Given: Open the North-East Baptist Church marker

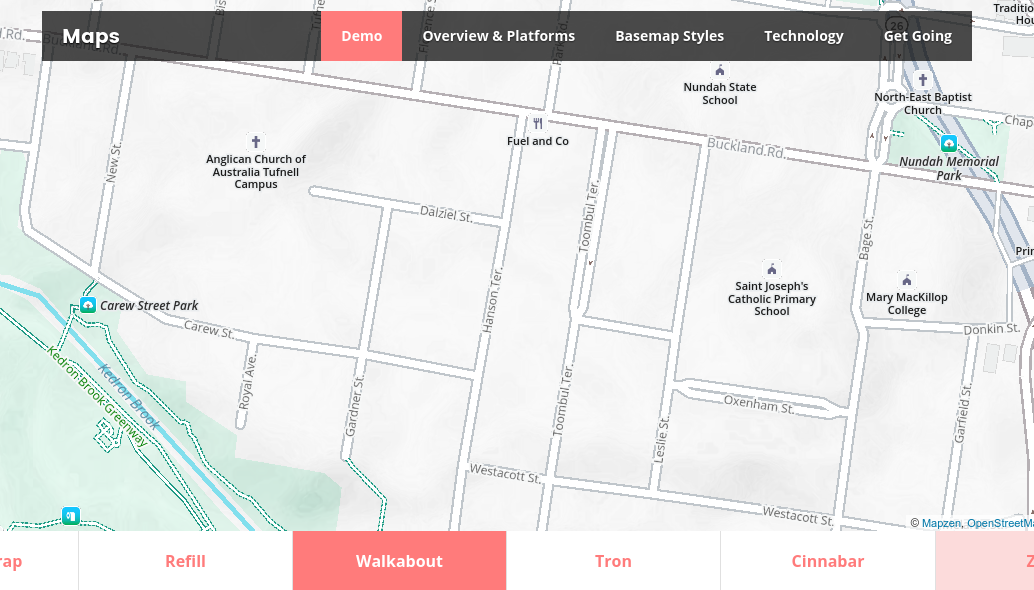Looking at the screenshot, I should [x=923, y=78].
